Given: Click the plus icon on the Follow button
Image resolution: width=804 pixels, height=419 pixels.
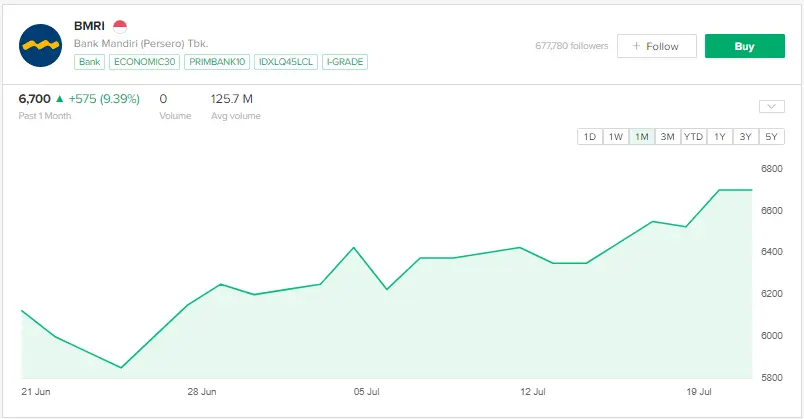Looking at the screenshot, I should tap(636, 46).
